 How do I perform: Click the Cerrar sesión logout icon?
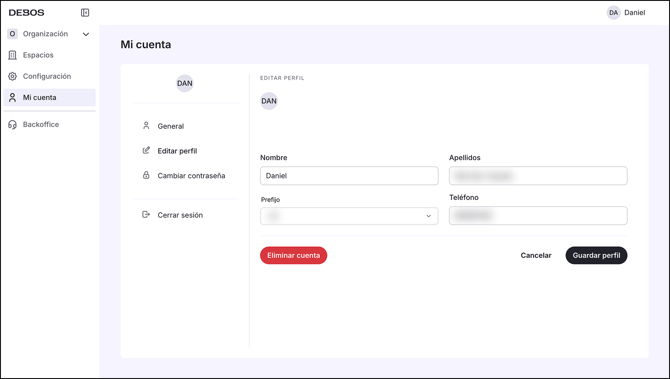coord(146,214)
